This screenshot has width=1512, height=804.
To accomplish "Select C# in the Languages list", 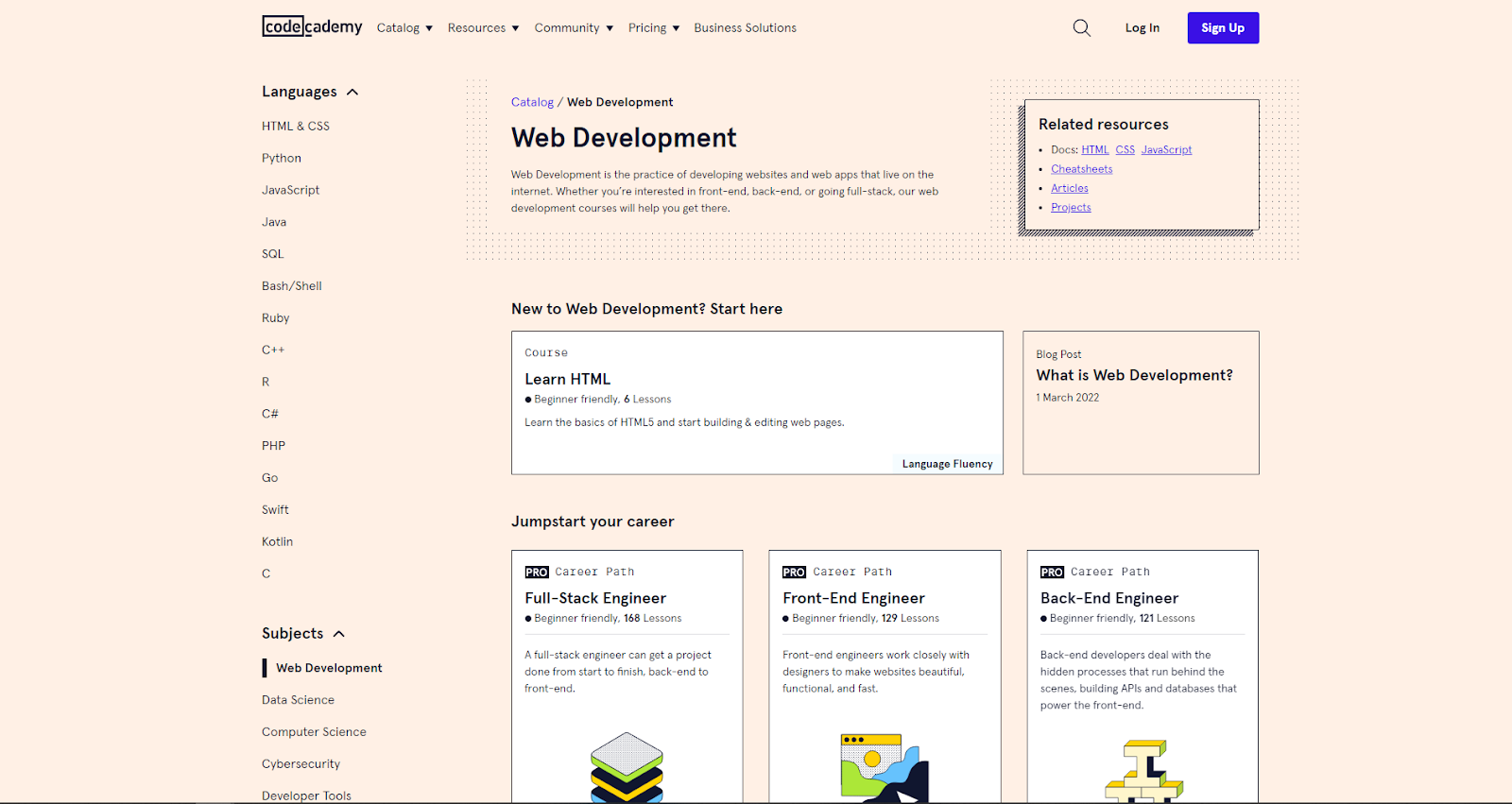I will (x=270, y=414).
